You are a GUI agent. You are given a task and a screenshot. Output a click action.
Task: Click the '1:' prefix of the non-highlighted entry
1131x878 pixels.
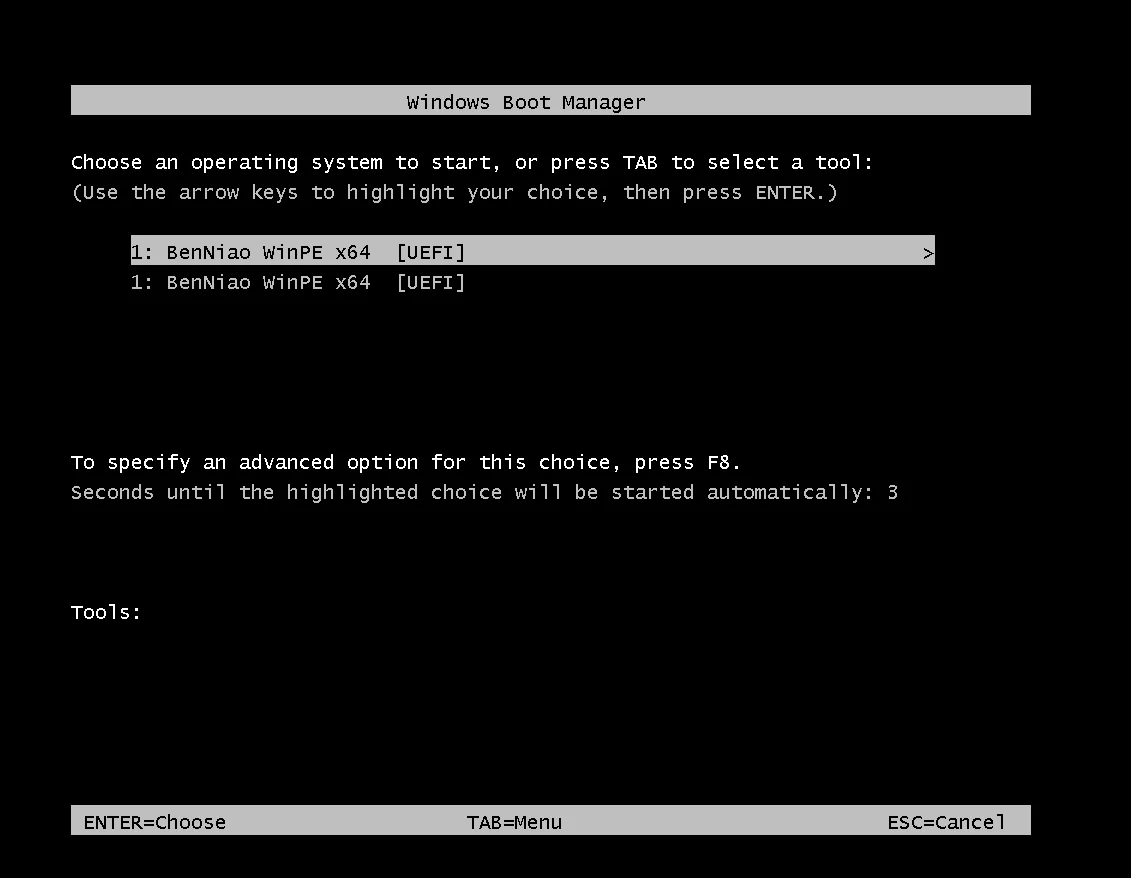142,283
